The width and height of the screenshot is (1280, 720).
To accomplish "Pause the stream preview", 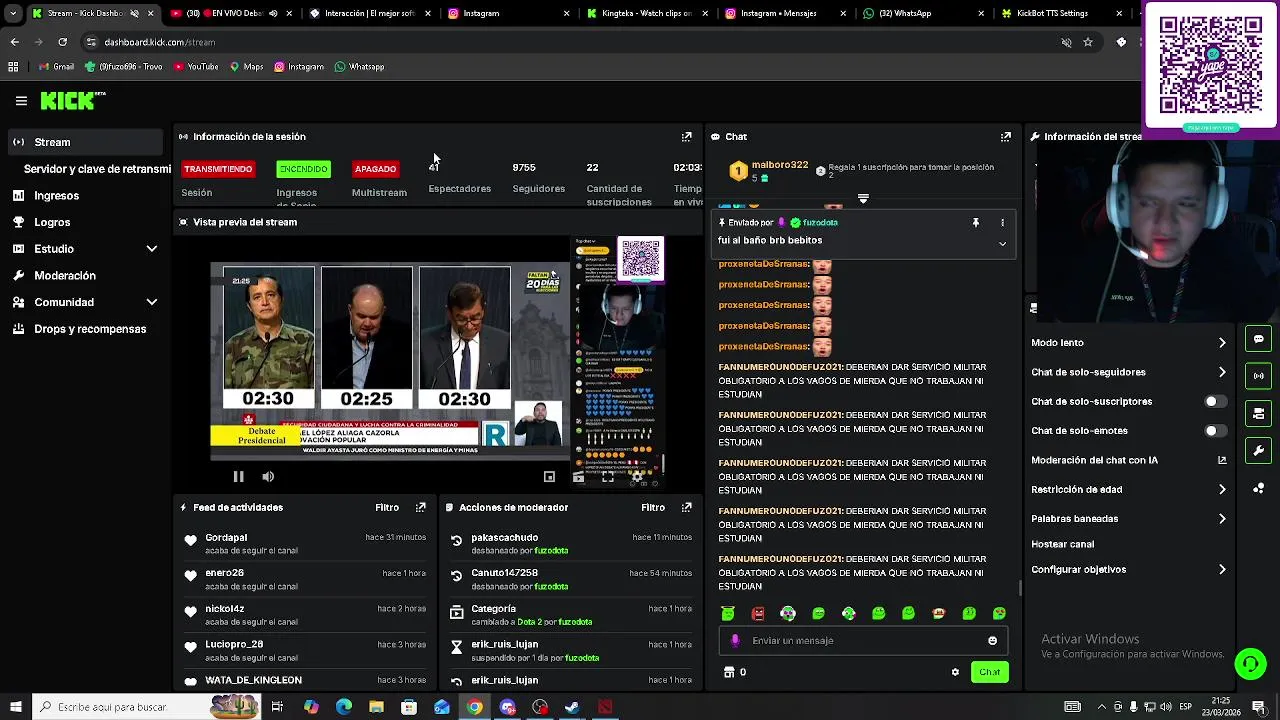I will click(238, 477).
